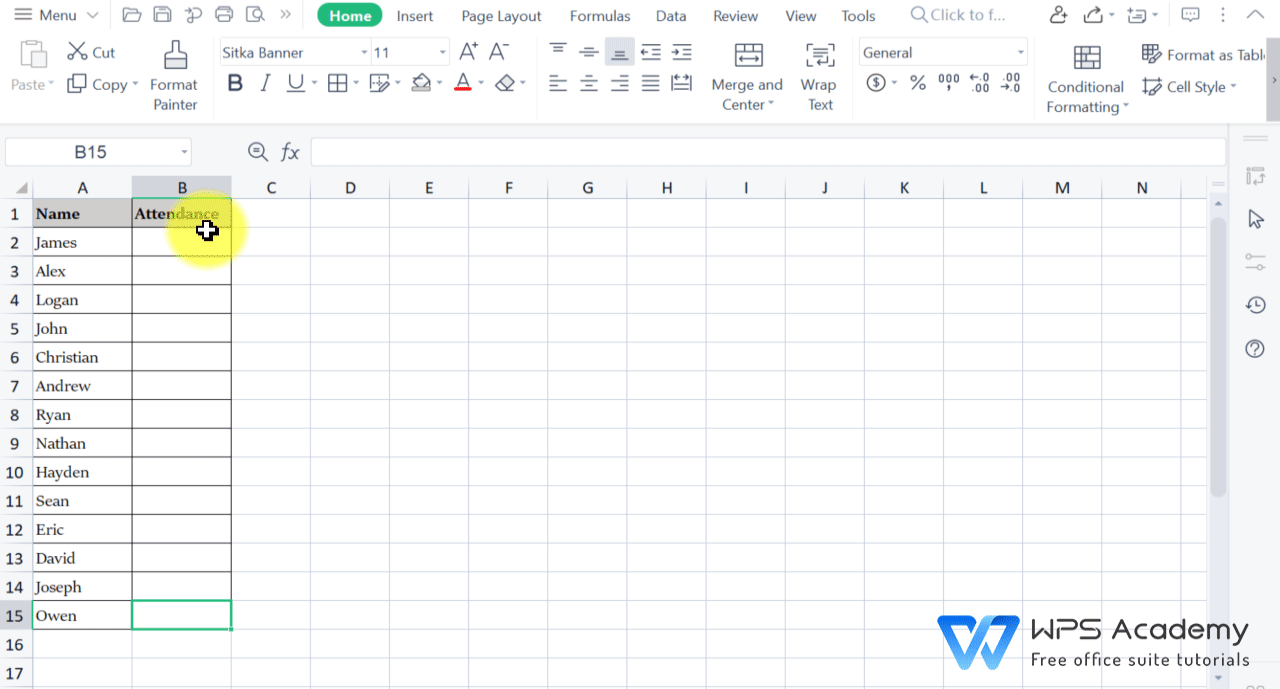
Task: Open the Menu dropdown
Action: 55,15
